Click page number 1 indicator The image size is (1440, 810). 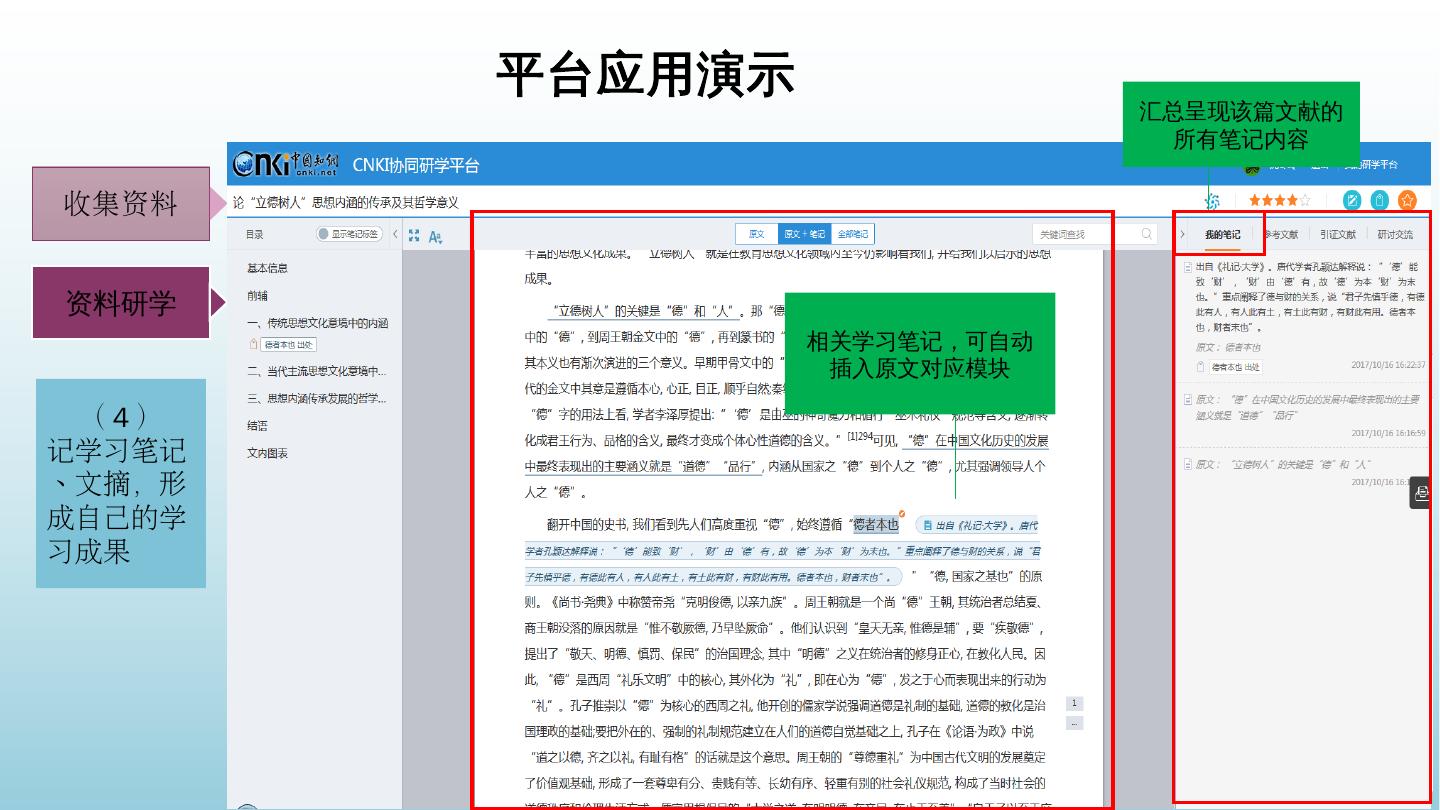pyautogui.click(x=1074, y=704)
